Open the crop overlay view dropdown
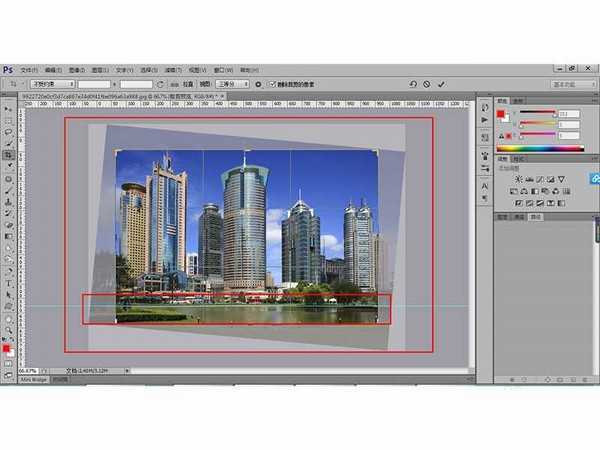Image resolution: width=600 pixels, height=450 pixels. 234,85
